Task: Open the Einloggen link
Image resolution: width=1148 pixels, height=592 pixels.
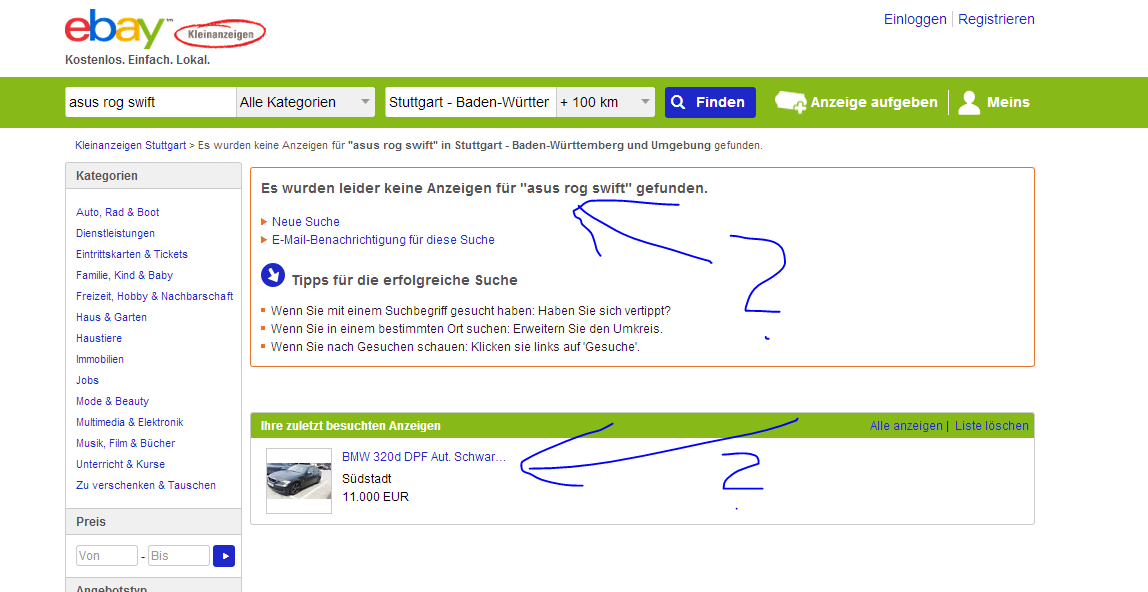Action: point(915,20)
